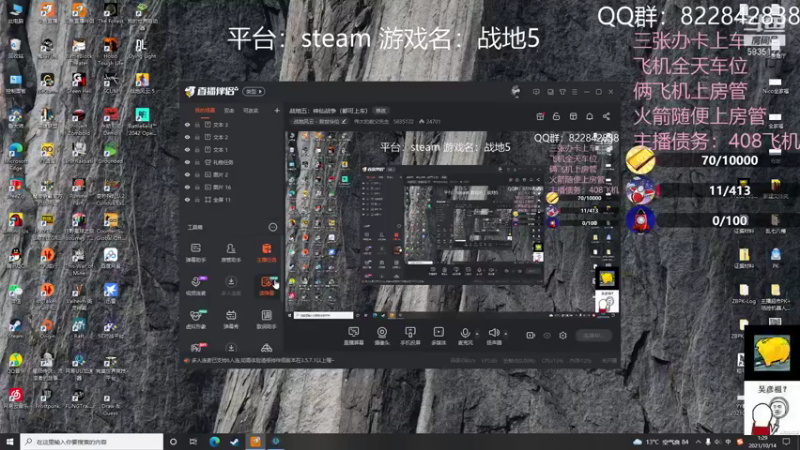This screenshot has width=800, height=450.
Task: Collapse the 工具箱 toolbox section
Action: click(x=273, y=227)
